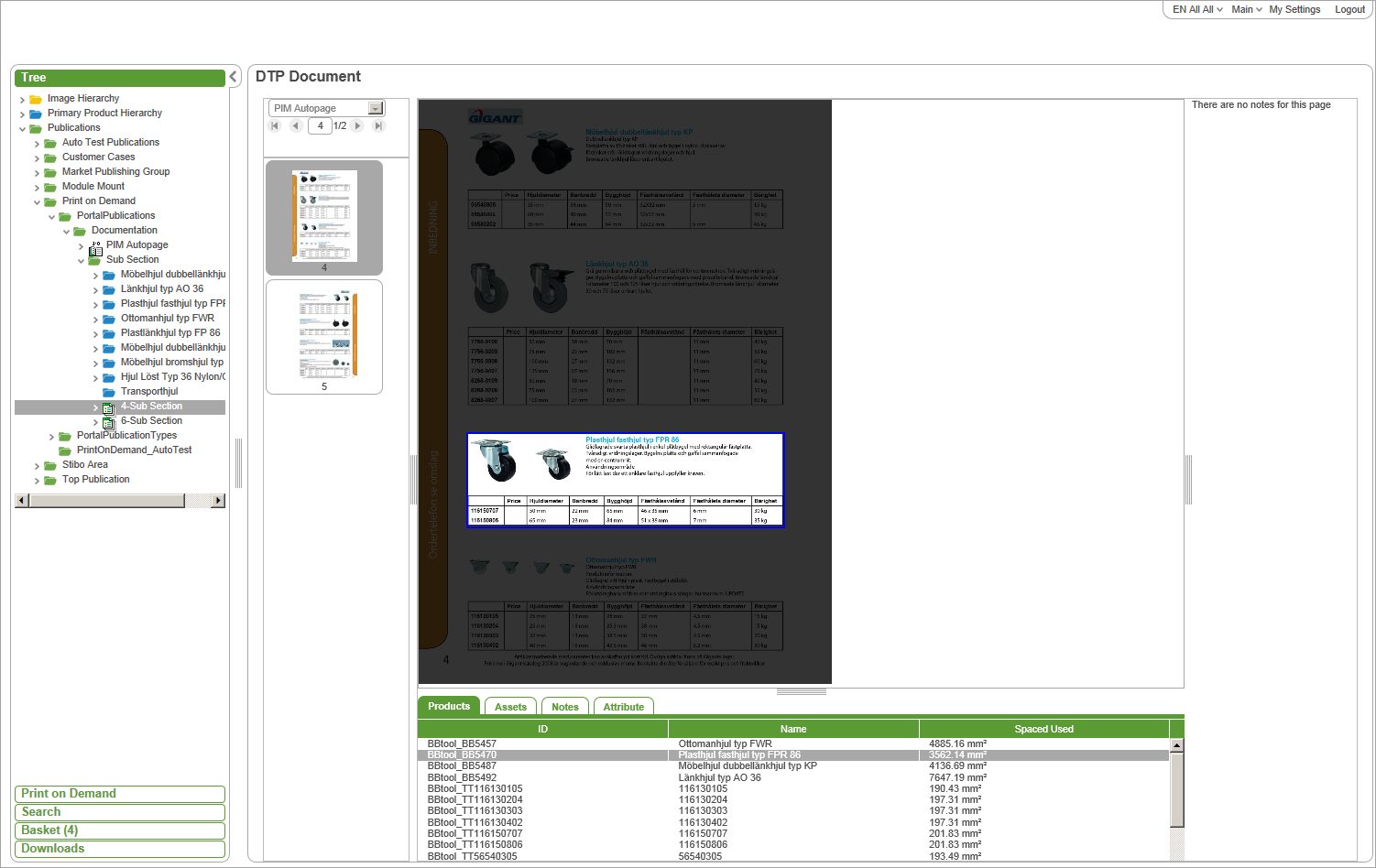Collapse the Publications tree node
Viewport: 1376px width, 868px height.
click(x=23, y=128)
